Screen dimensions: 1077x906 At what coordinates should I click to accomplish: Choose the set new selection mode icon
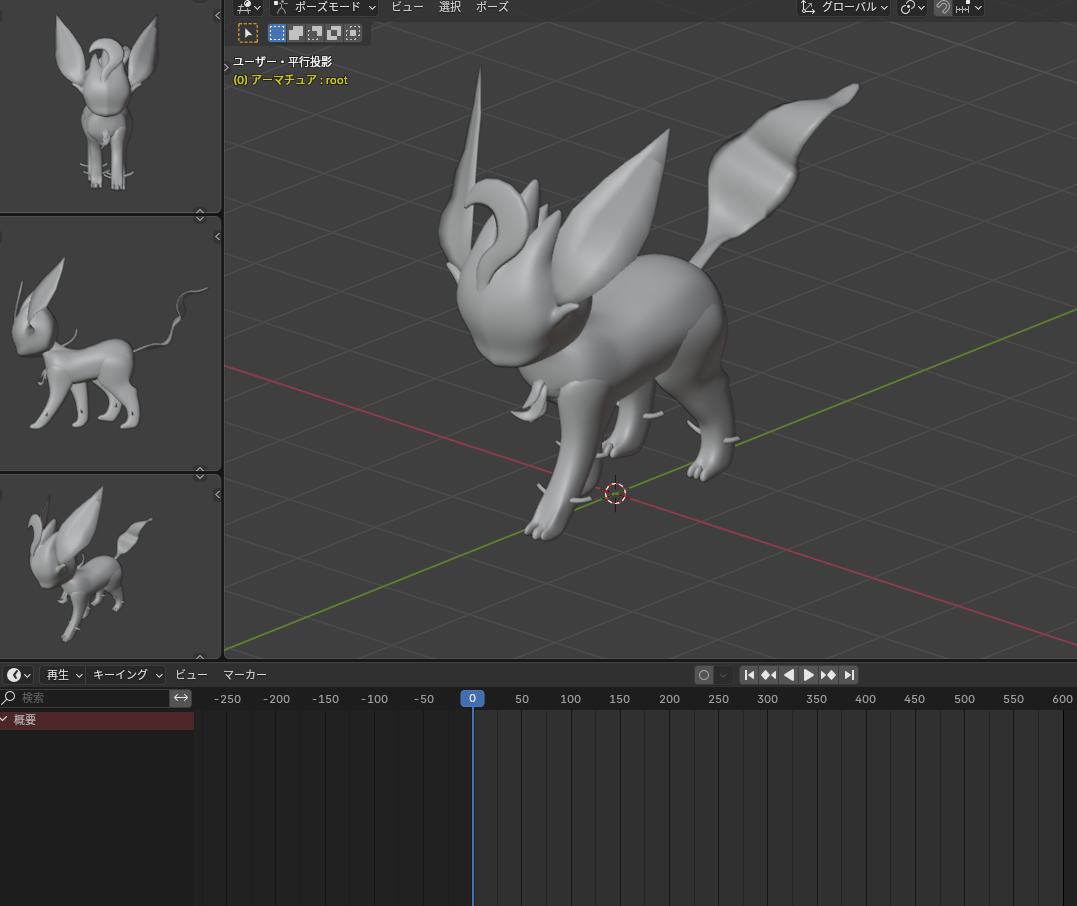tap(277, 33)
